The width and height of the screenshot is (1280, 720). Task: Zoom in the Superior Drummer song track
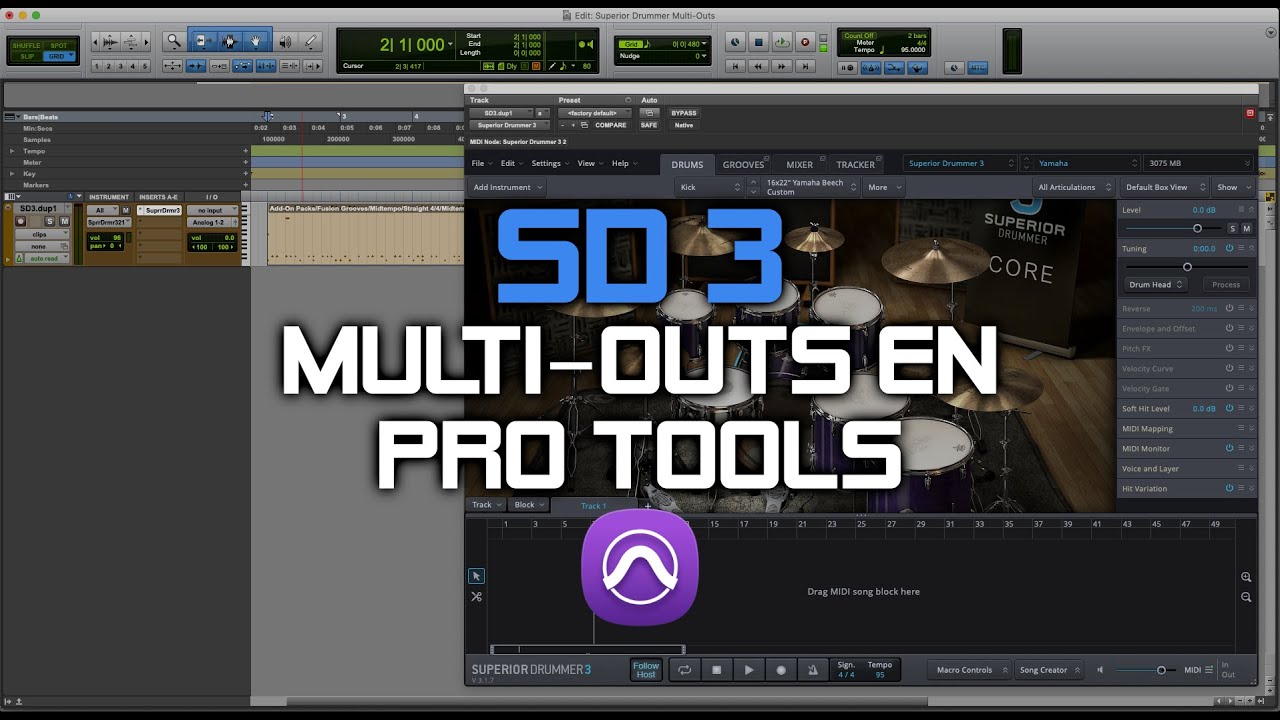1246,577
